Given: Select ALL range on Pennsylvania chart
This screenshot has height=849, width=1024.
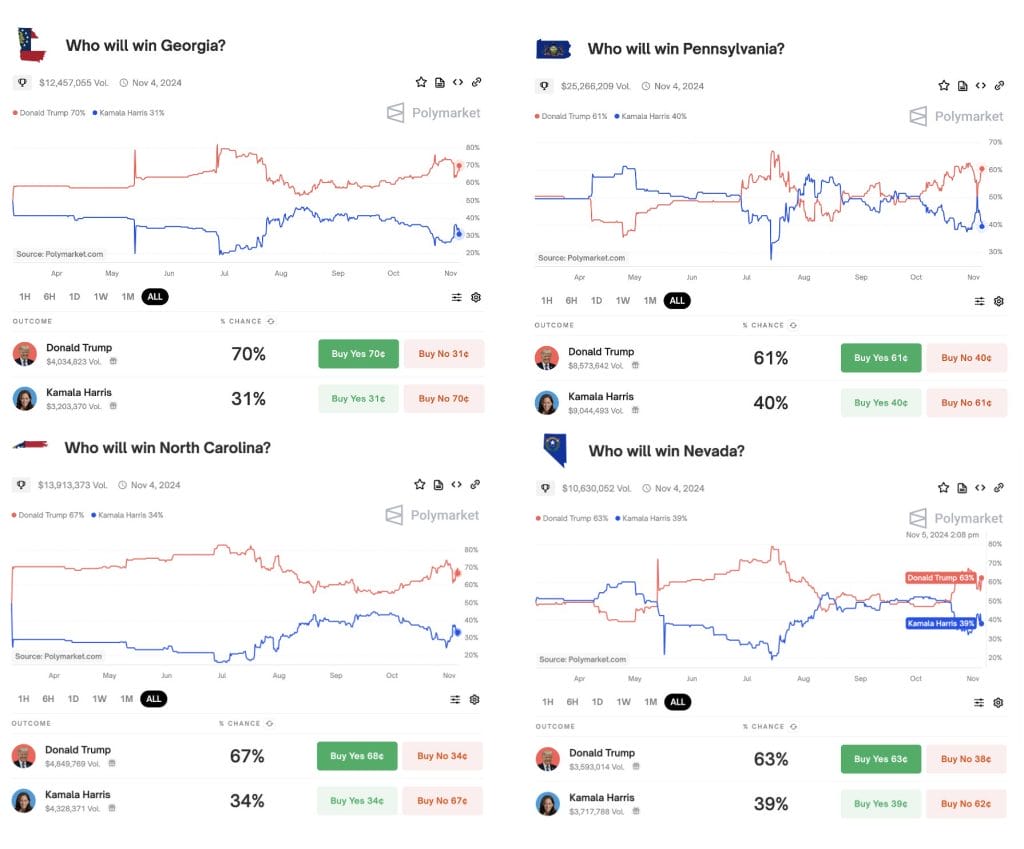Looking at the screenshot, I should pos(677,301).
